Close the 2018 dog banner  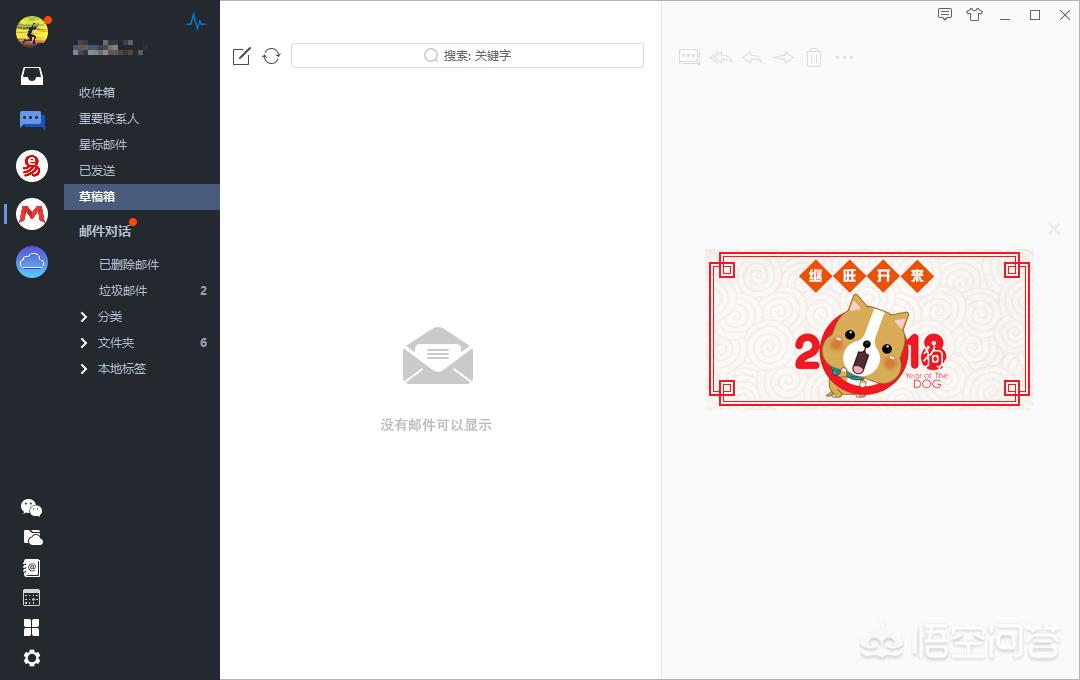click(1054, 229)
